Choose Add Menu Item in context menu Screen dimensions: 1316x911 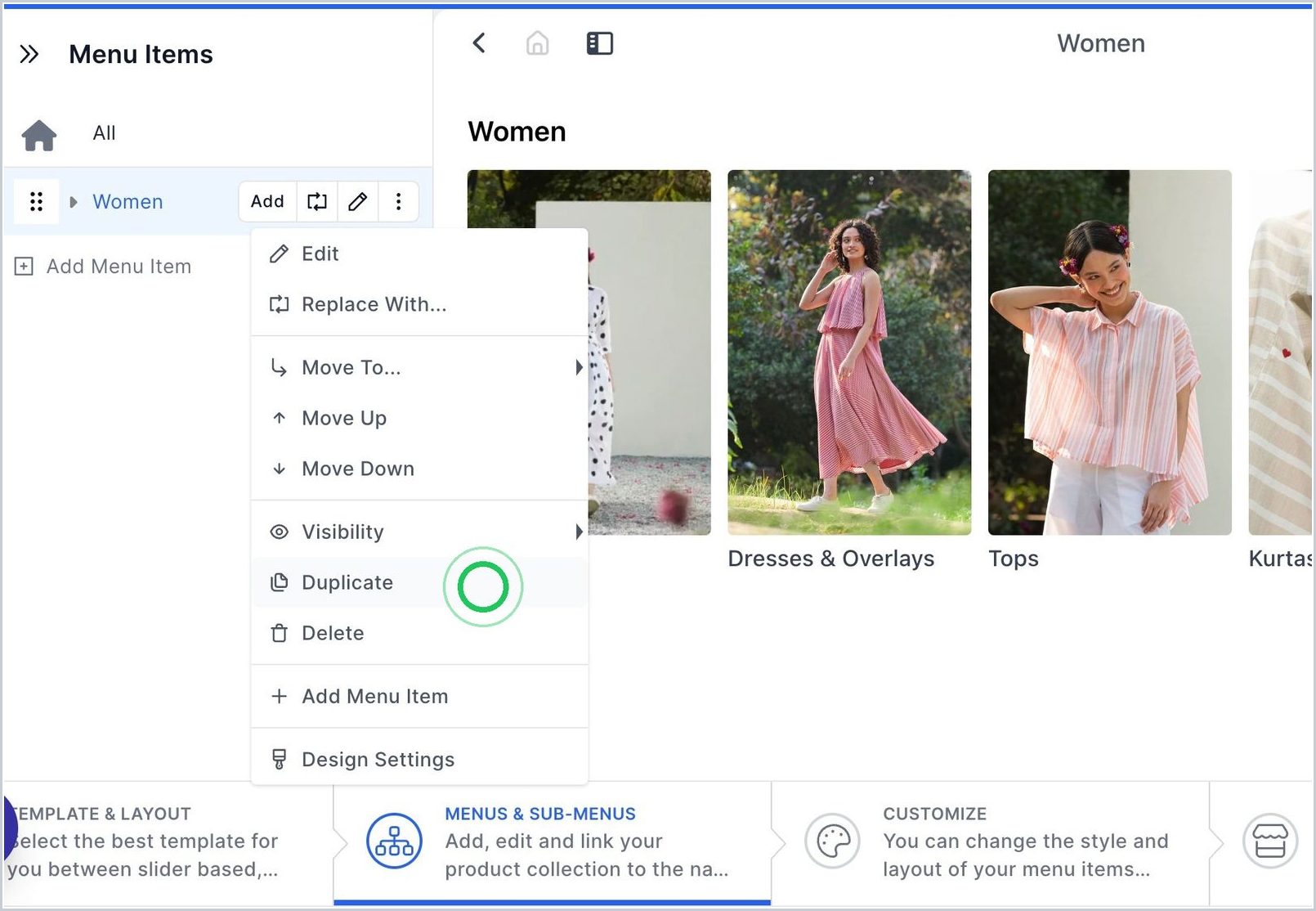click(x=419, y=696)
